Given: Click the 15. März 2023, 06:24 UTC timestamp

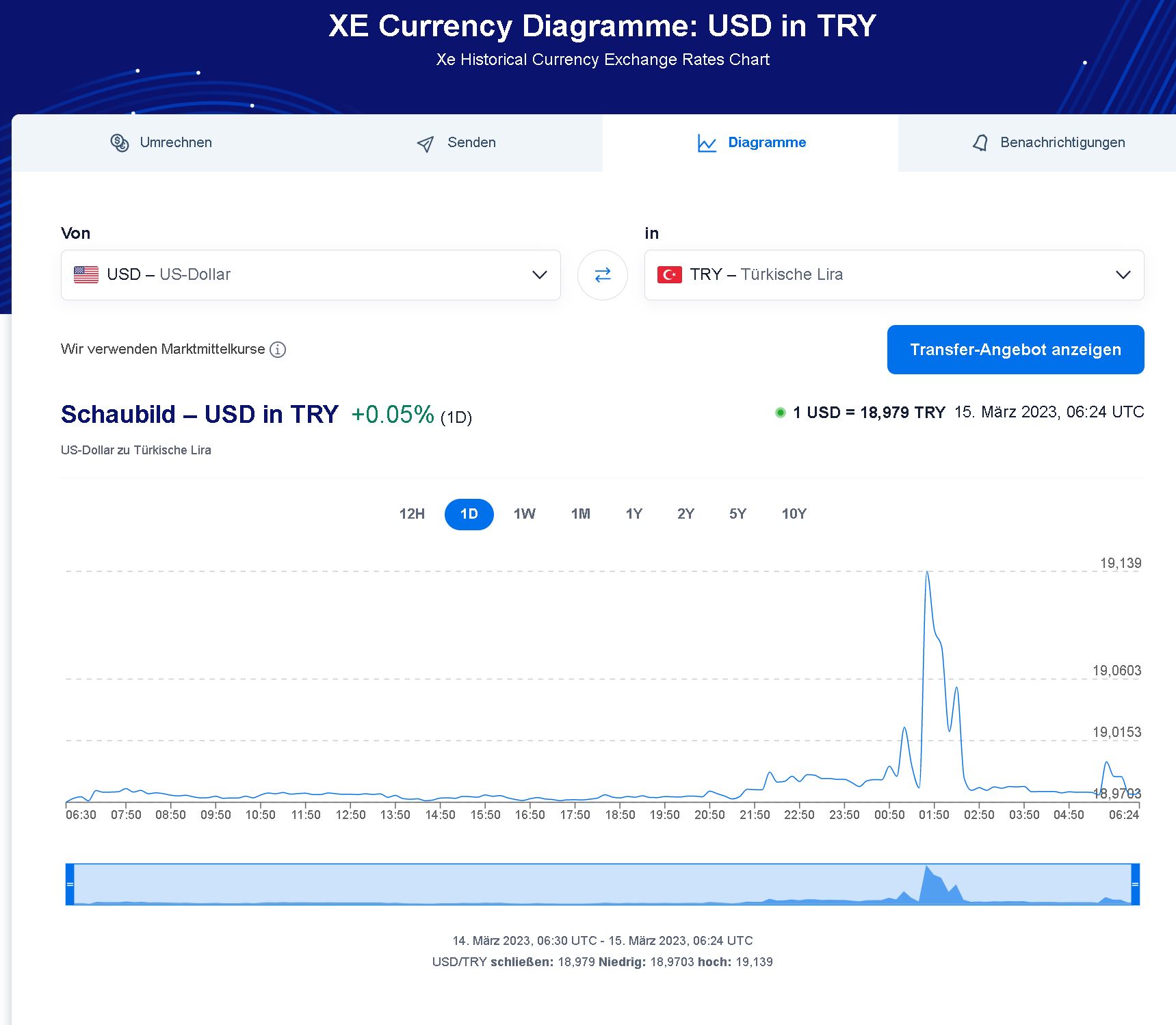Looking at the screenshot, I should point(1049,412).
